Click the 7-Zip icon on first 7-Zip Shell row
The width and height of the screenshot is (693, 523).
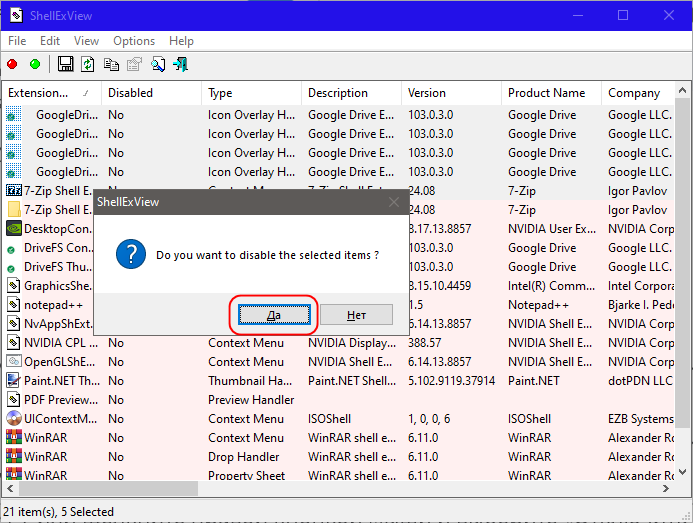pos(14,191)
